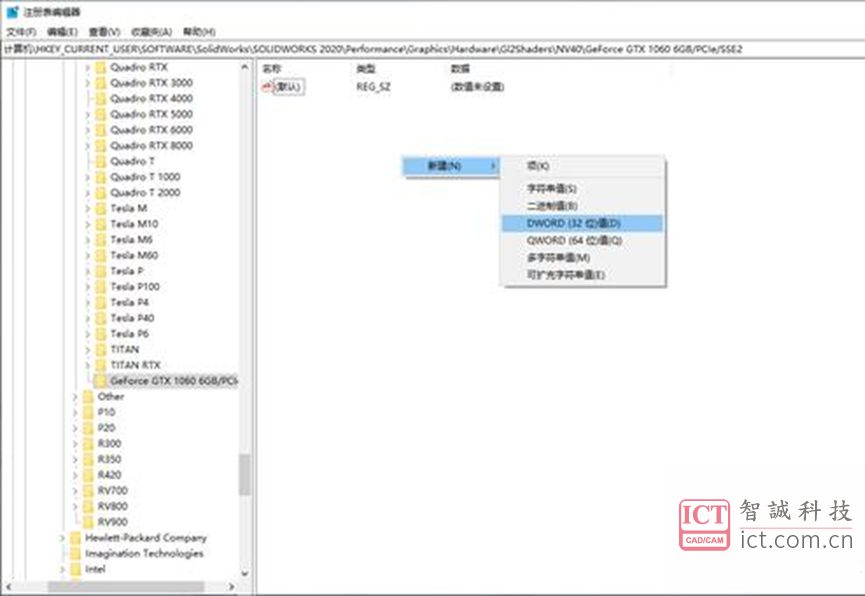
Task: Expand the Quadro RTX key arrow
Action: pos(88,67)
